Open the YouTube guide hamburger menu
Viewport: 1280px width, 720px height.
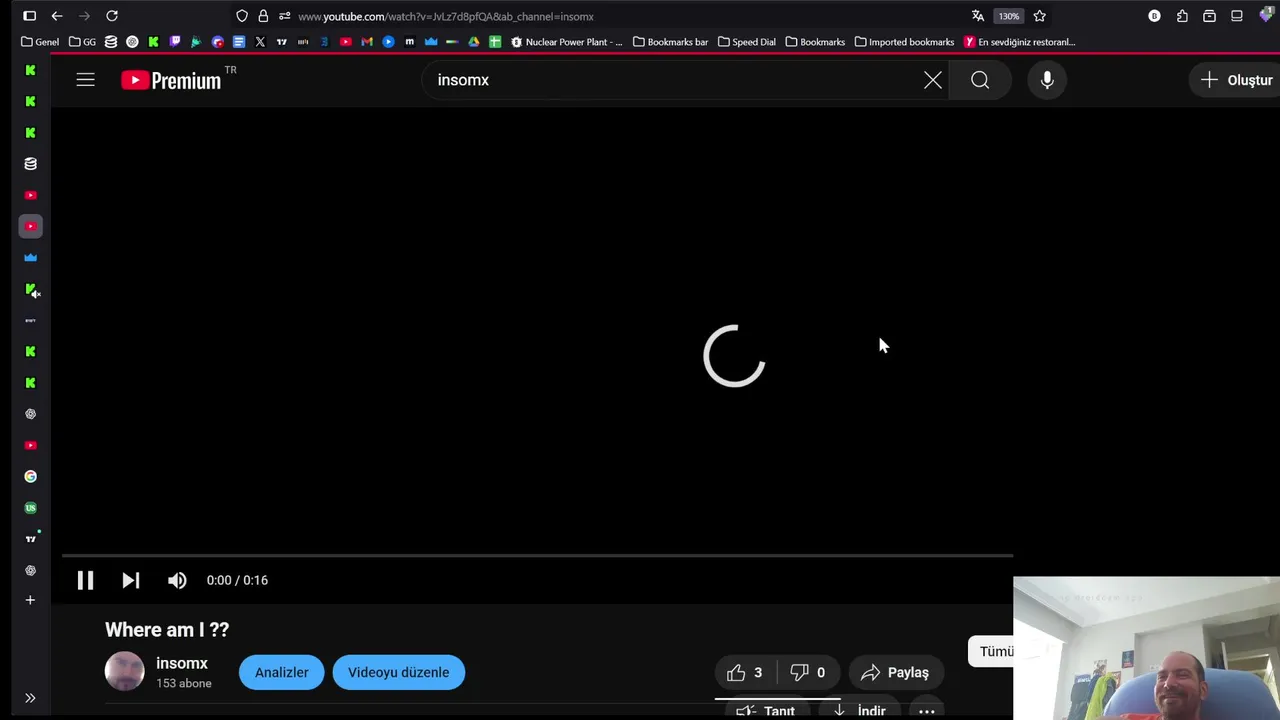coord(85,80)
